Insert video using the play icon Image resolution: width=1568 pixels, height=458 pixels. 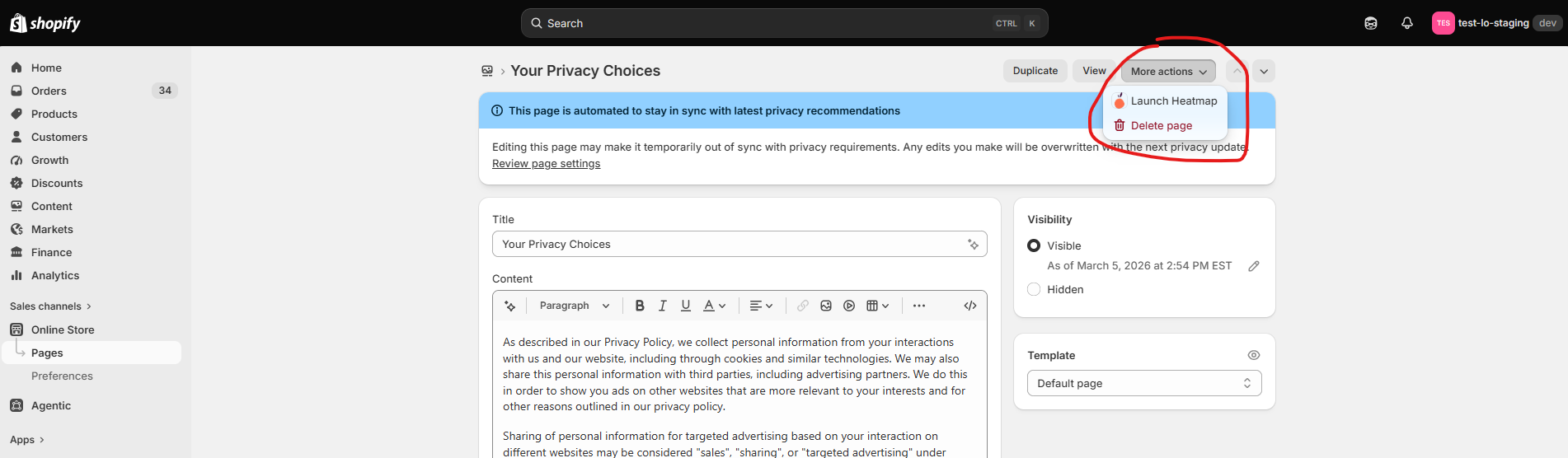pyautogui.click(x=849, y=306)
